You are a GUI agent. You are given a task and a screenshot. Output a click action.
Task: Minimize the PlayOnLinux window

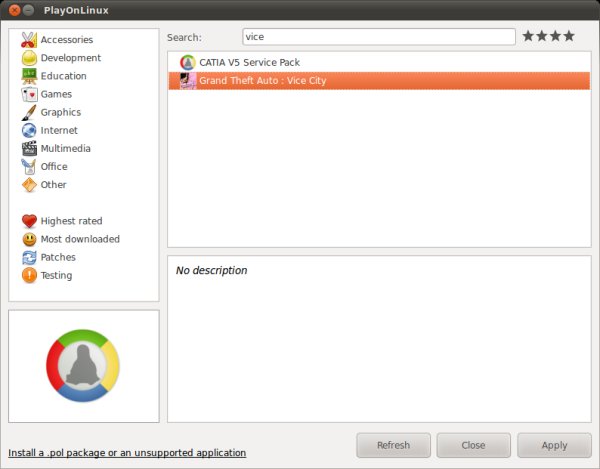tap(29, 10)
